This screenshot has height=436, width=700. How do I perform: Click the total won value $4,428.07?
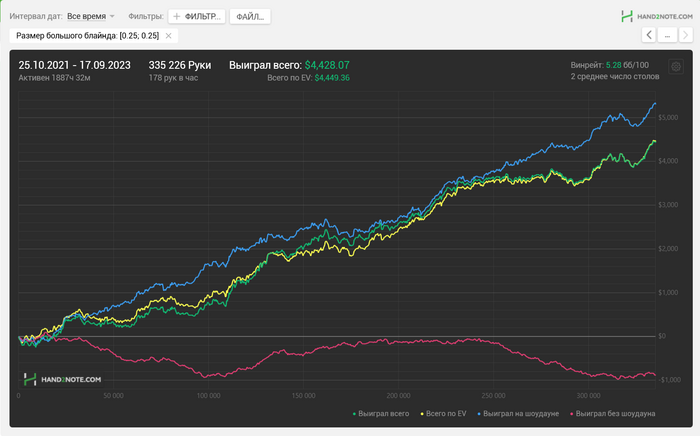click(327, 65)
